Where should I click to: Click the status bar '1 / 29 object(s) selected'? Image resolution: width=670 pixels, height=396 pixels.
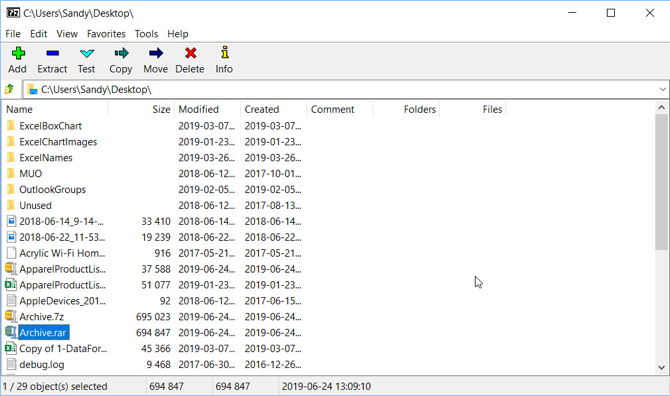pyautogui.click(x=55, y=386)
